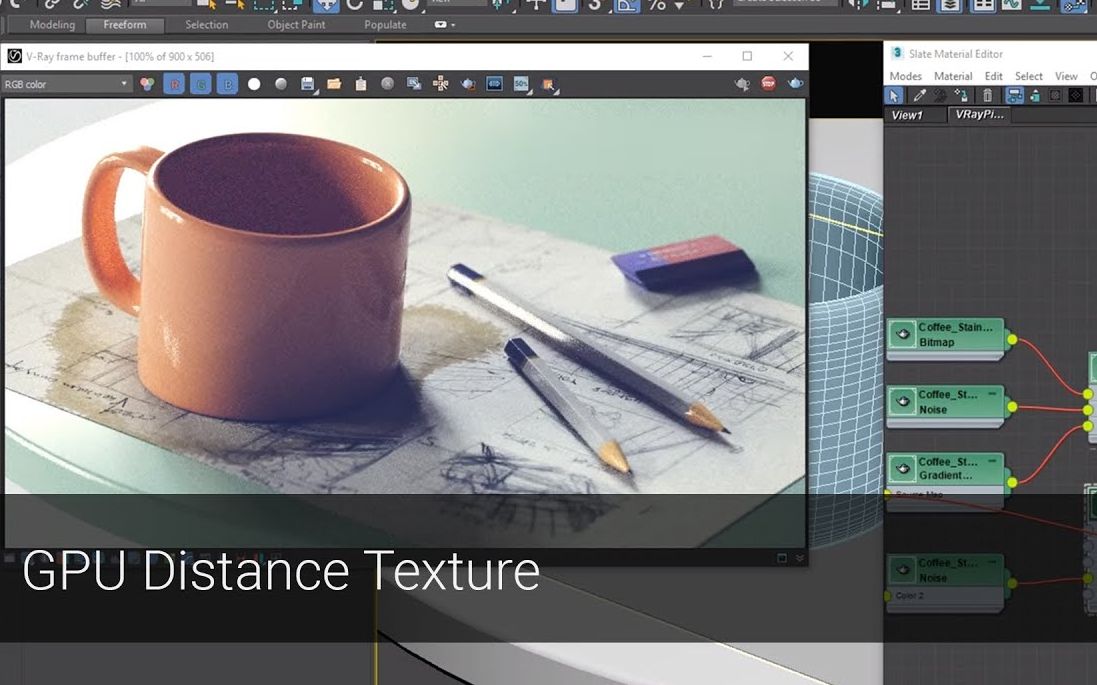Toggle the green channel button in frame buffer

202,84
